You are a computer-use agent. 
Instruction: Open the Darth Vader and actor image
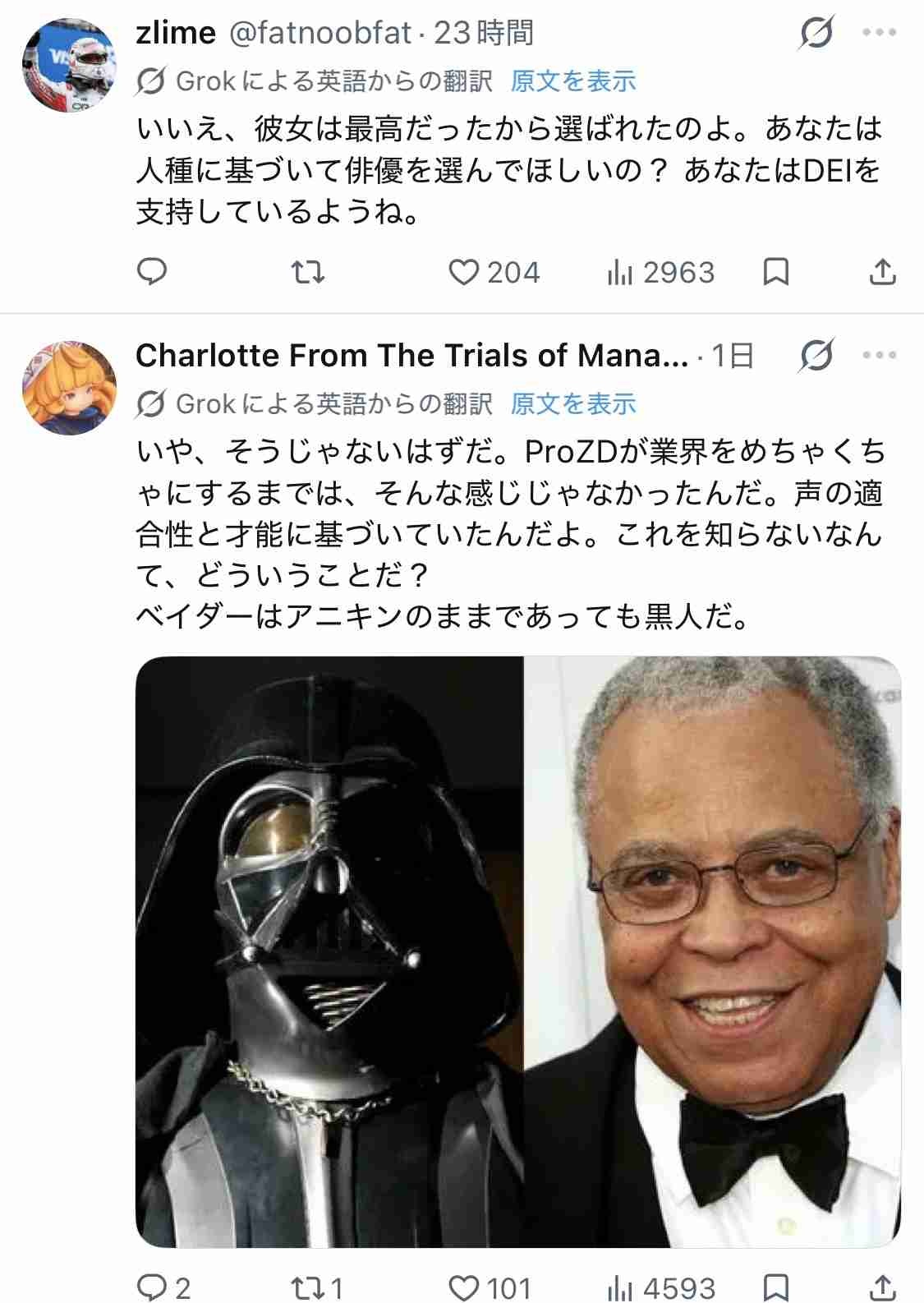click(518, 951)
